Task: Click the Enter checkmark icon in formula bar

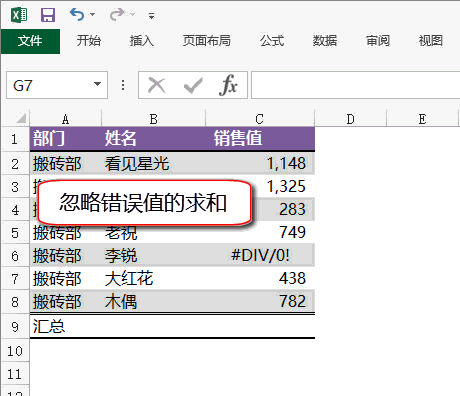Action: point(193,85)
